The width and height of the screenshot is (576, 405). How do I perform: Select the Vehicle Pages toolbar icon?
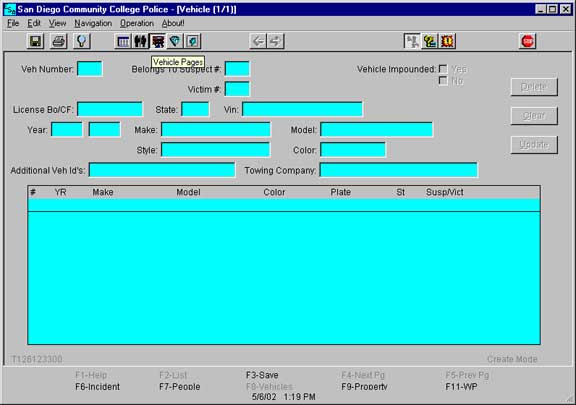point(158,41)
